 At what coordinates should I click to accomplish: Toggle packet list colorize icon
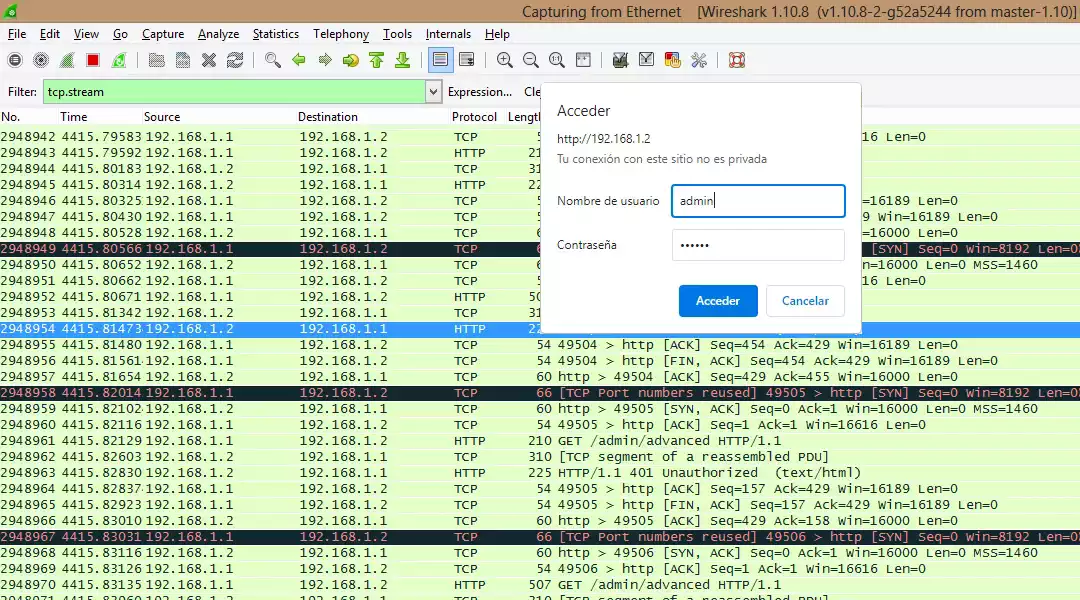point(440,61)
